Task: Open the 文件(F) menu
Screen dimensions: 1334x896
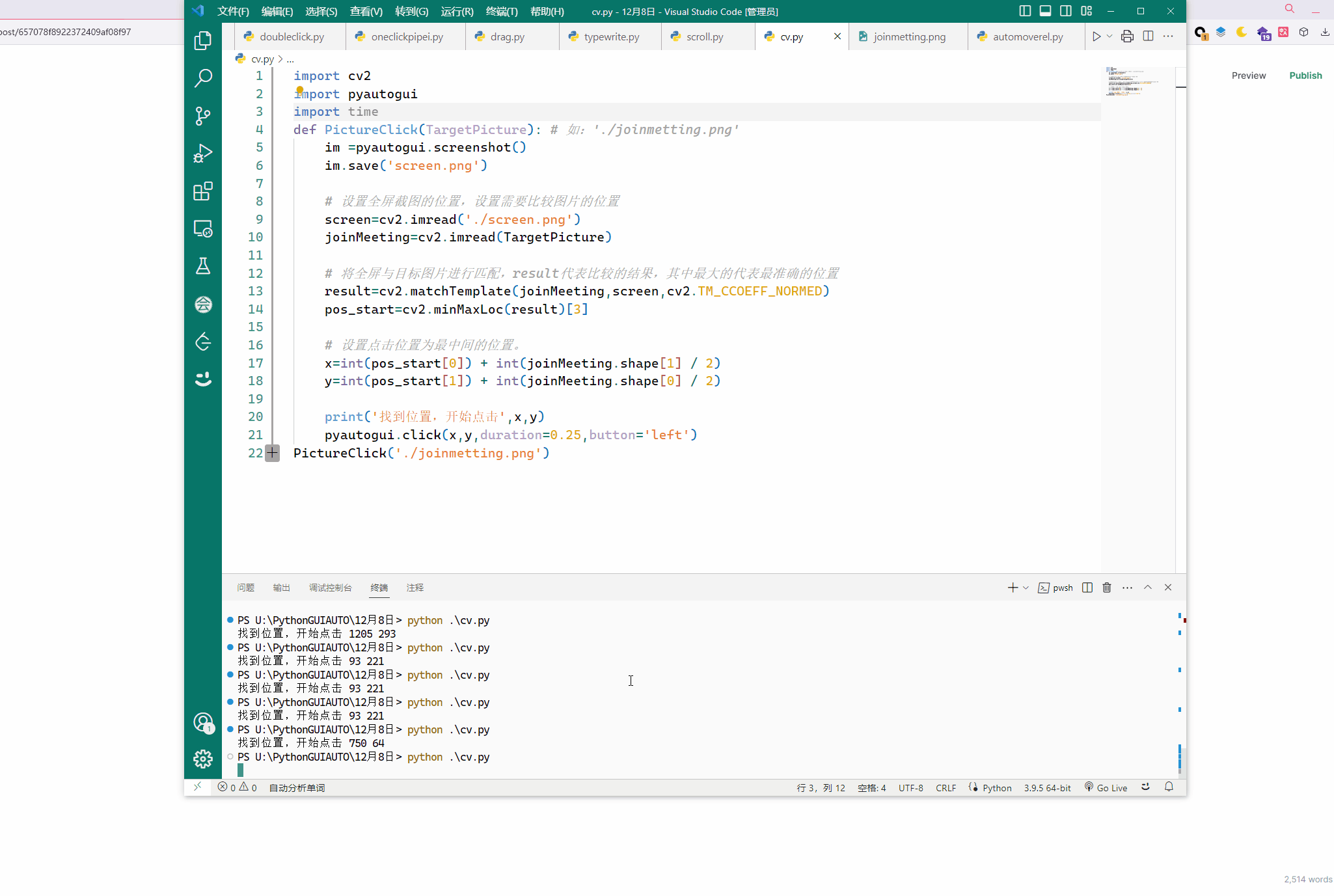Action: click(x=233, y=11)
